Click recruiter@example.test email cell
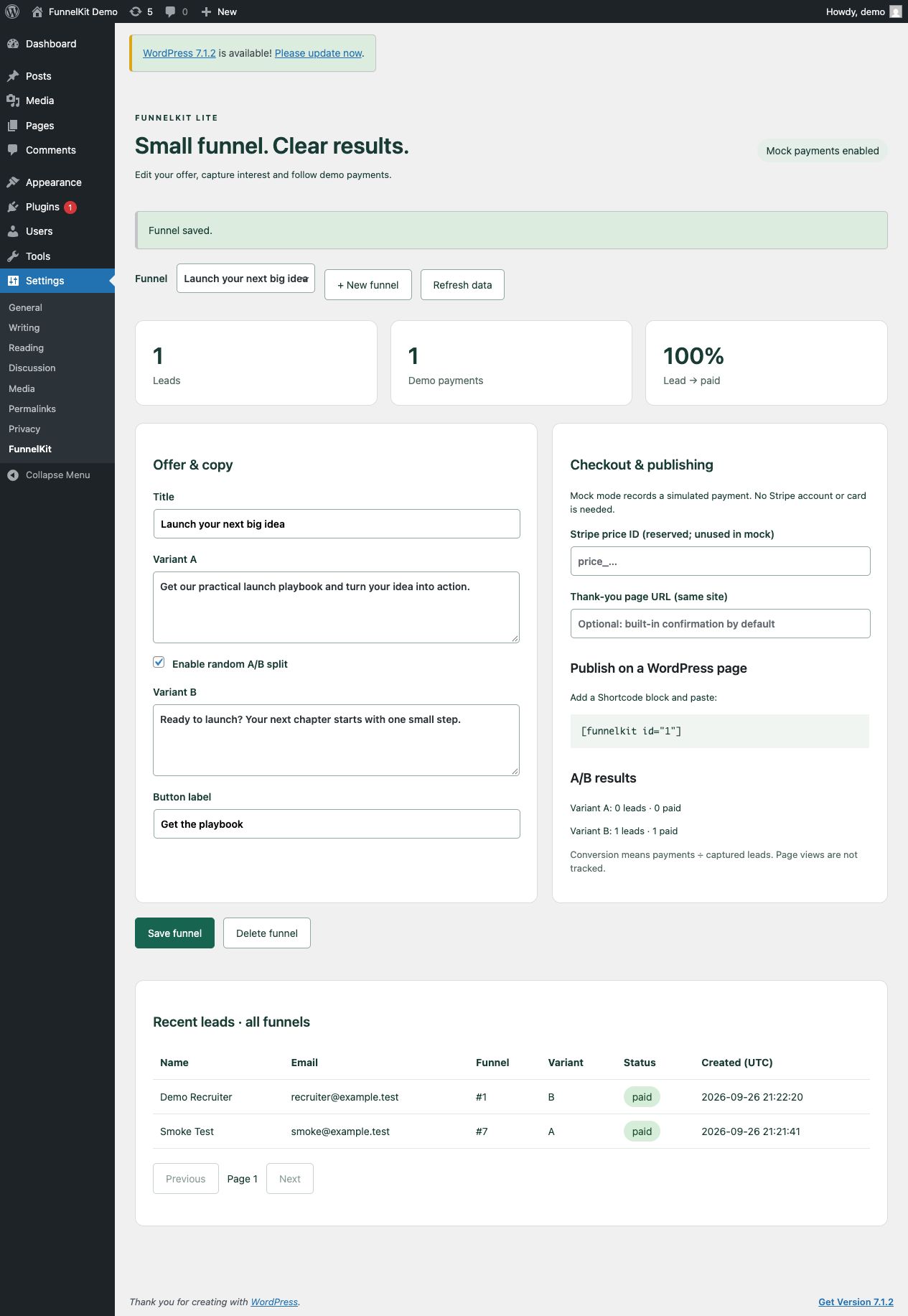This screenshot has width=908, height=1316. click(x=345, y=1097)
